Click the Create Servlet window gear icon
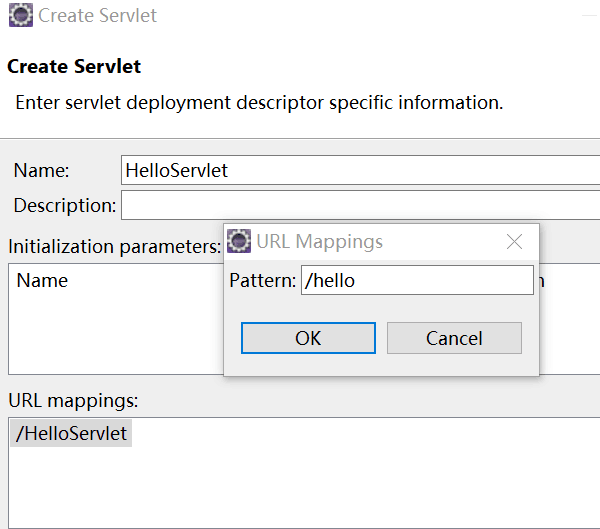The width and height of the screenshot is (600, 529). tap(21, 15)
